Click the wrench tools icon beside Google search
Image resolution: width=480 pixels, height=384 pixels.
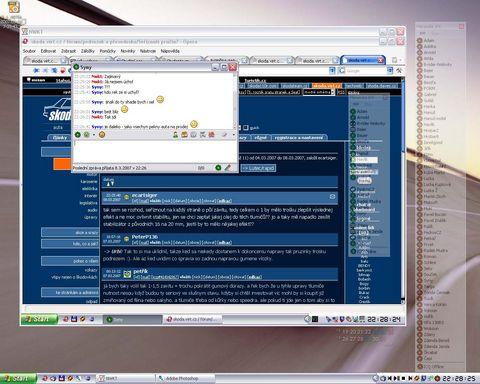(399, 70)
